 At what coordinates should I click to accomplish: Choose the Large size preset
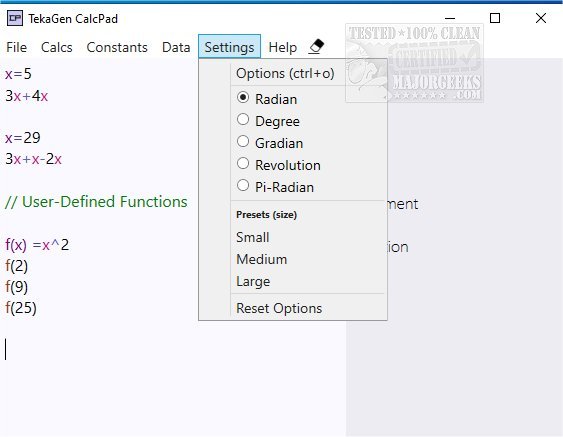[x=253, y=282]
